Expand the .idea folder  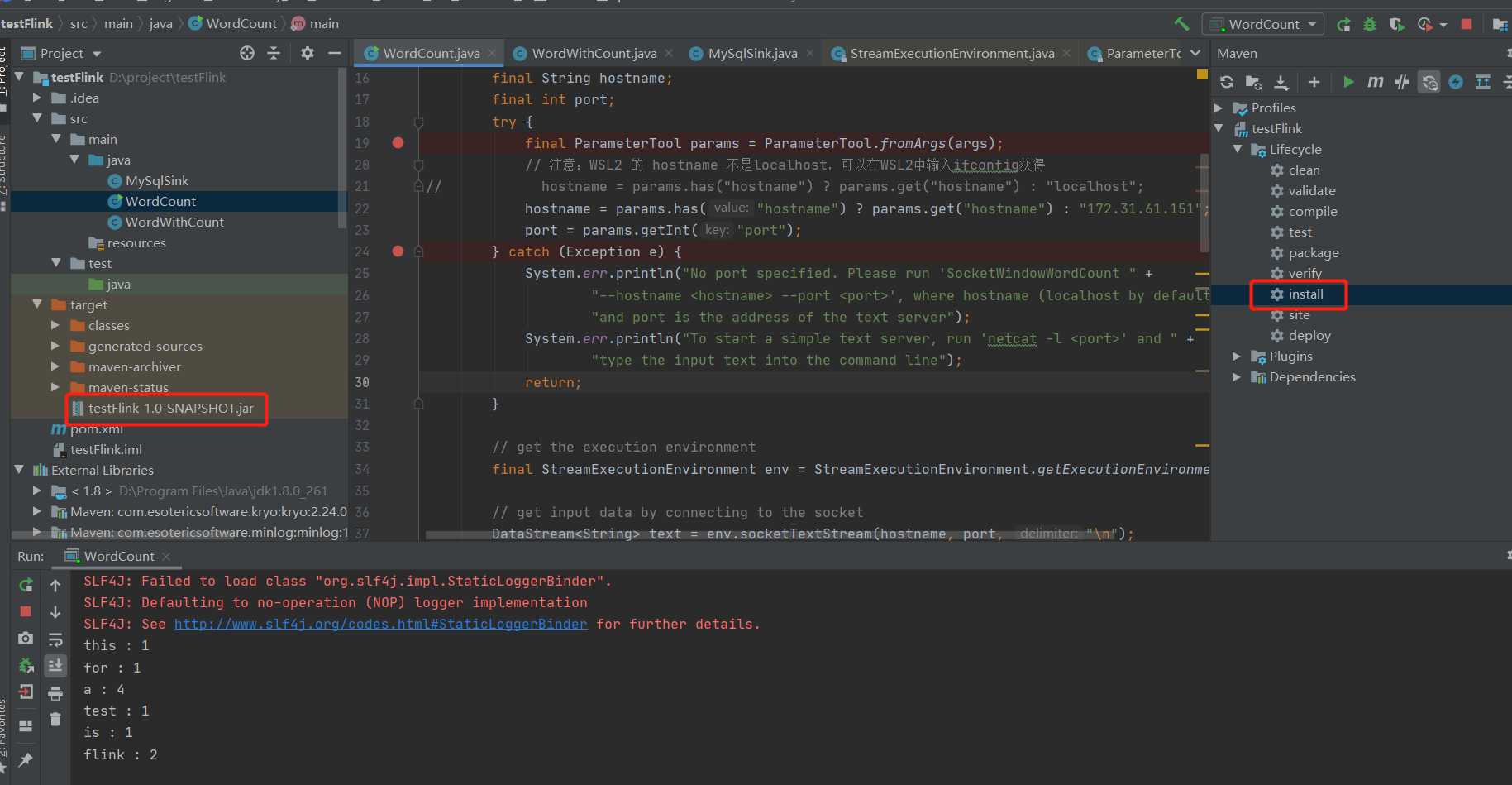(36, 98)
